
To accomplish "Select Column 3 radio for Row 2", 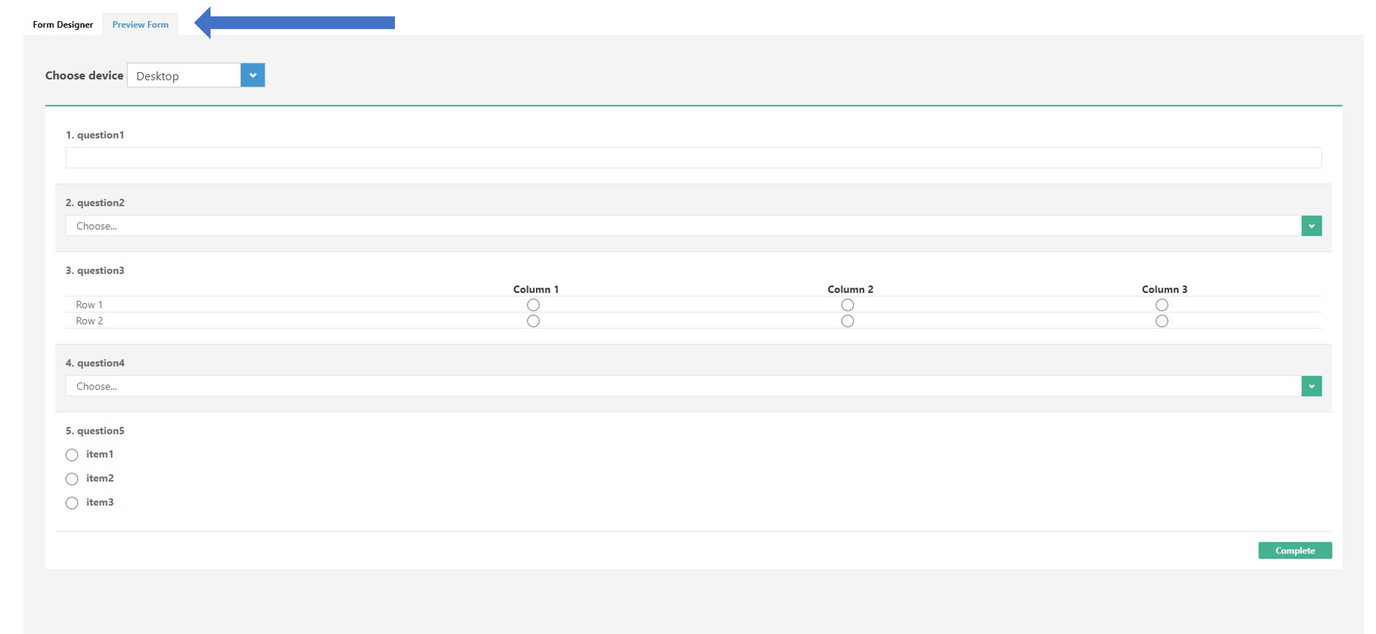I will 1161,320.
